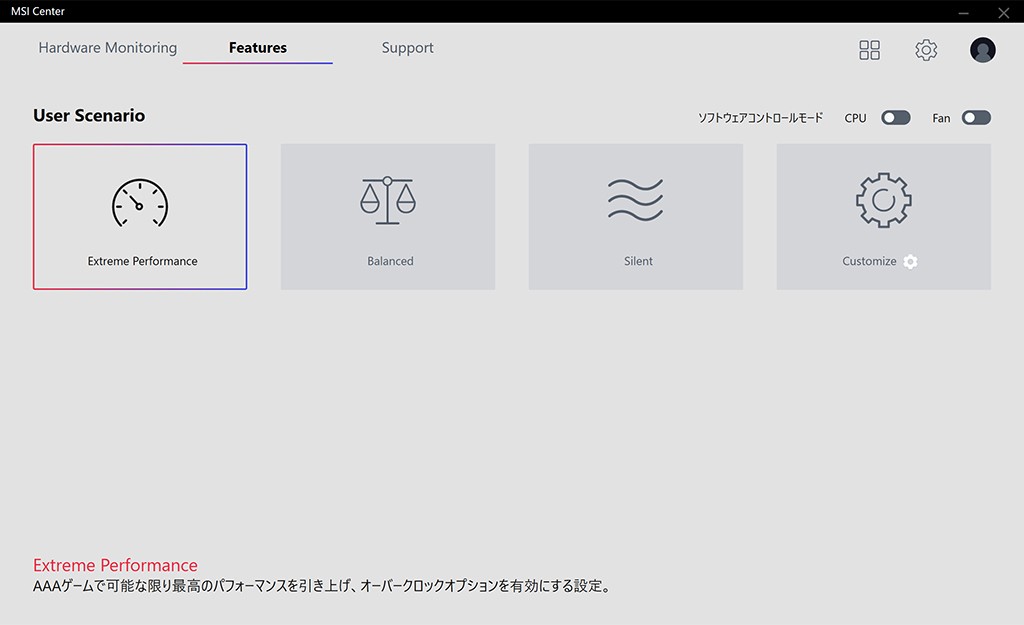Click the Customize label text
The image size is (1024, 625).
pyautogui.click(x=869, y=261)
